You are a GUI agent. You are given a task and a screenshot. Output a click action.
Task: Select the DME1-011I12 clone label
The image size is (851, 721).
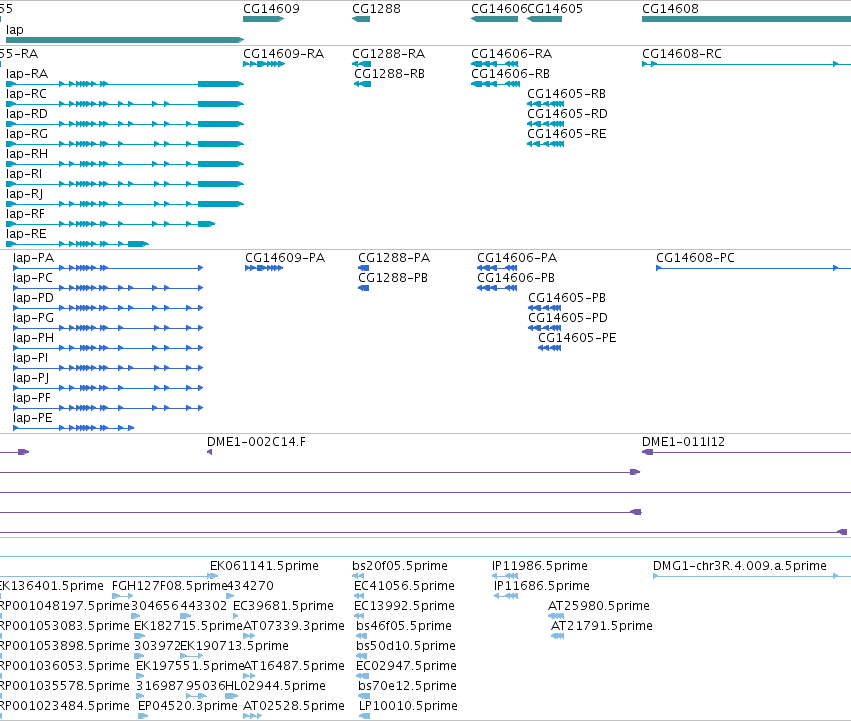coord(683,441)
